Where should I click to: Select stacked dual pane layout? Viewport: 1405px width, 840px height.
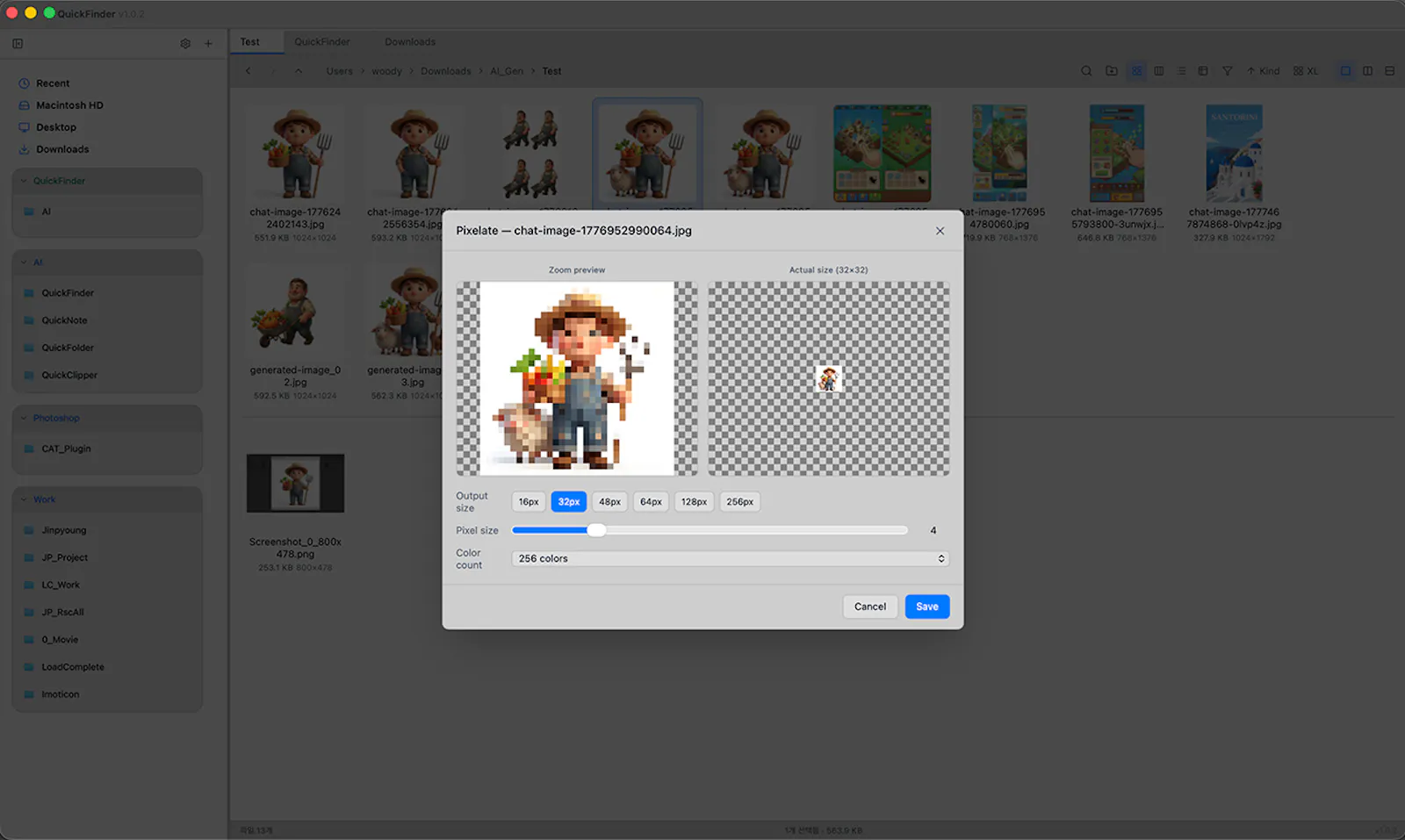click(x=1389, y=71)
